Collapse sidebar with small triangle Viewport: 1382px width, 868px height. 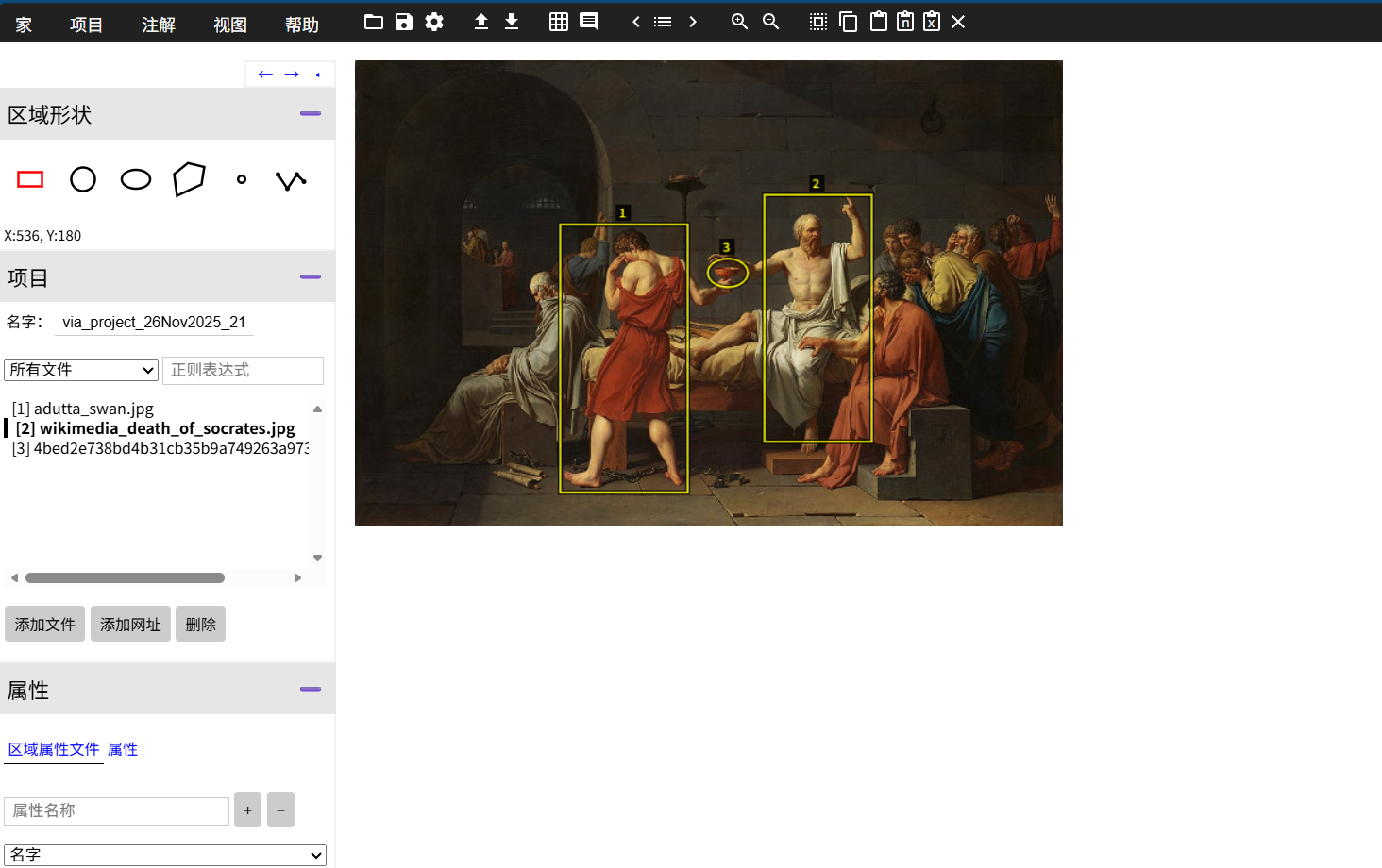(x=317, y=75)
